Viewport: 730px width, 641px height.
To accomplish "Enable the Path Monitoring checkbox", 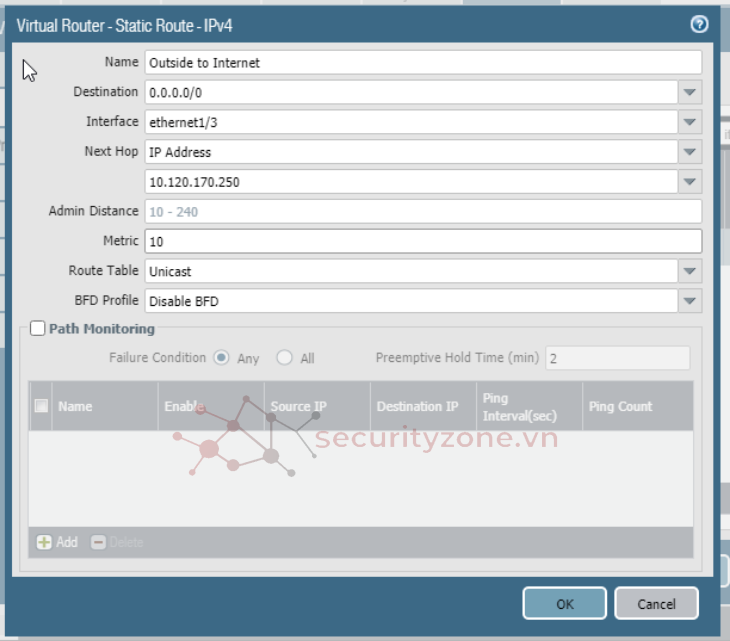I will click(38, 329).
